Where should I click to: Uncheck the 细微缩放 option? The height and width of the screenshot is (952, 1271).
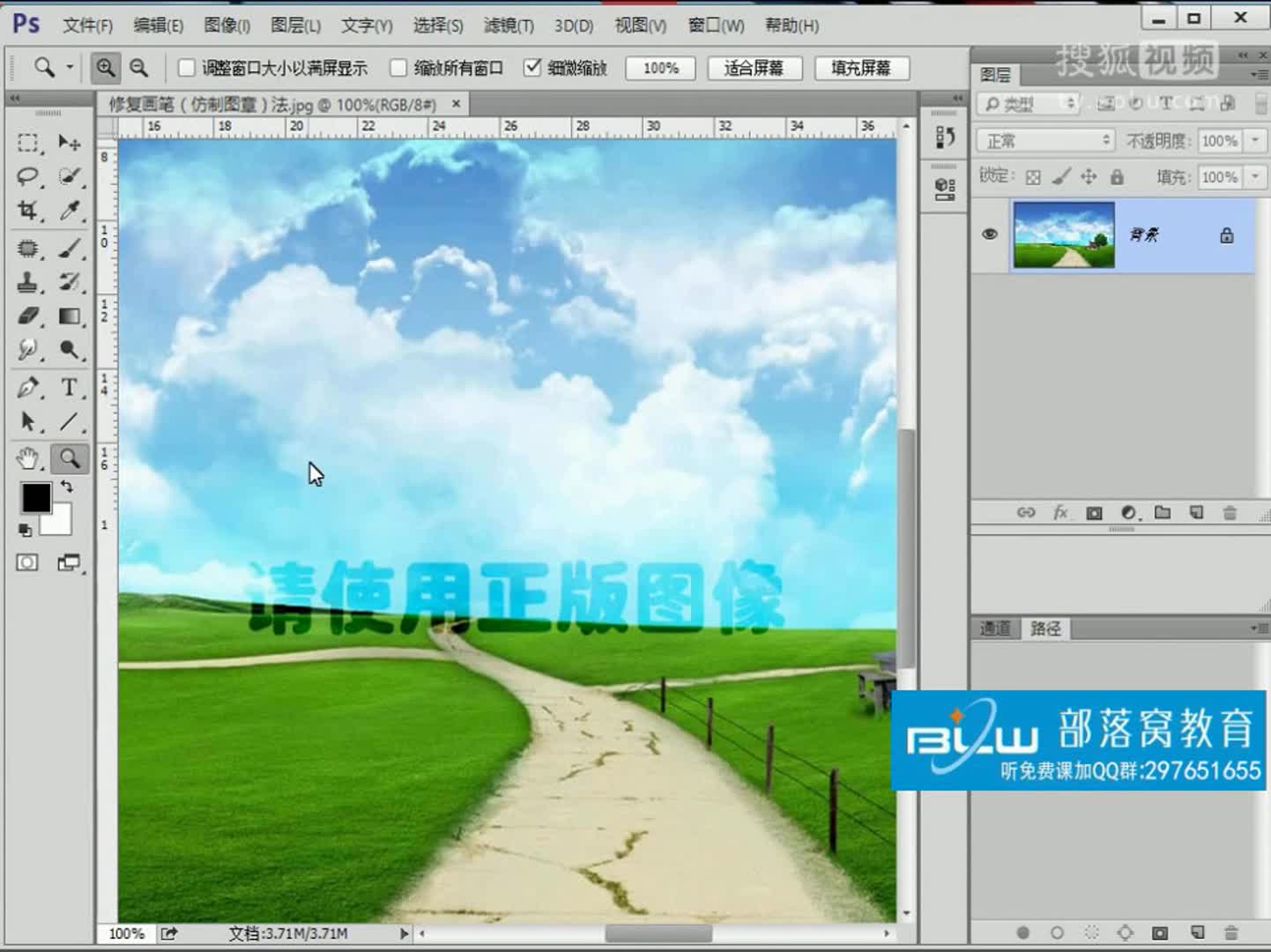532,66
